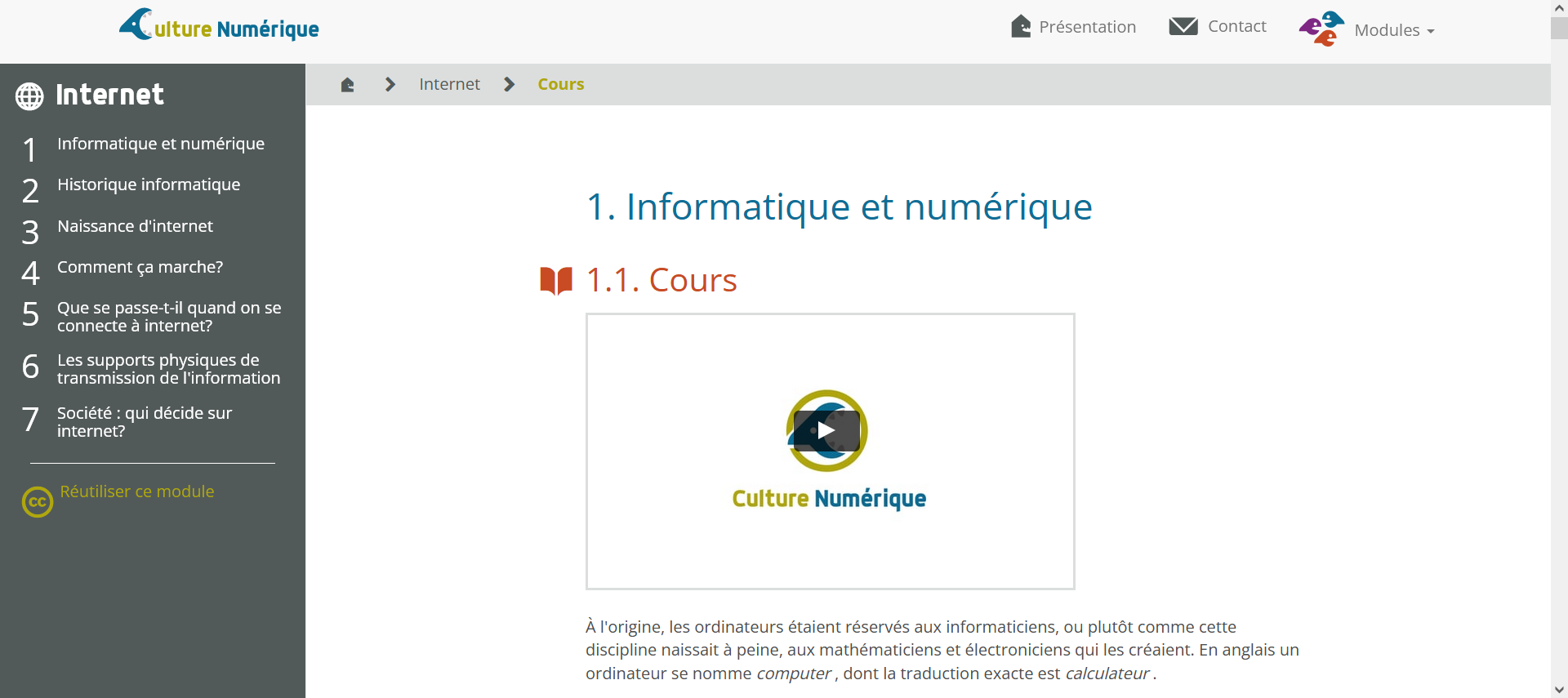Image resolution: width=1568 pixels, height=698 pixels.
Task: Click the 1. Informatique et numérique page title
Action: [840, 207]
